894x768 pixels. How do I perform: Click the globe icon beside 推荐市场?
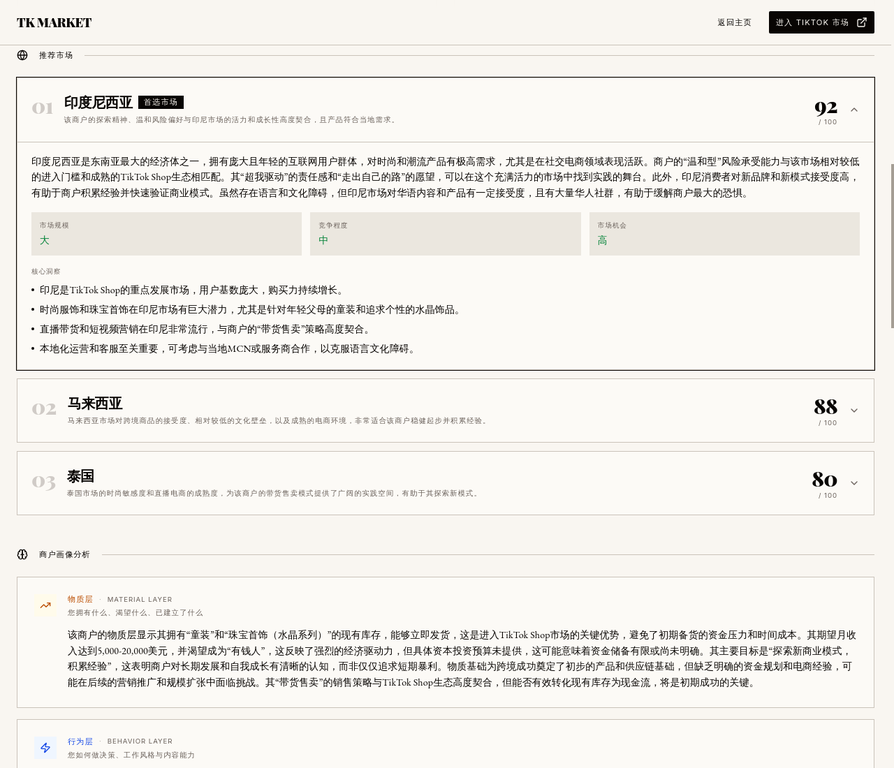23,55
